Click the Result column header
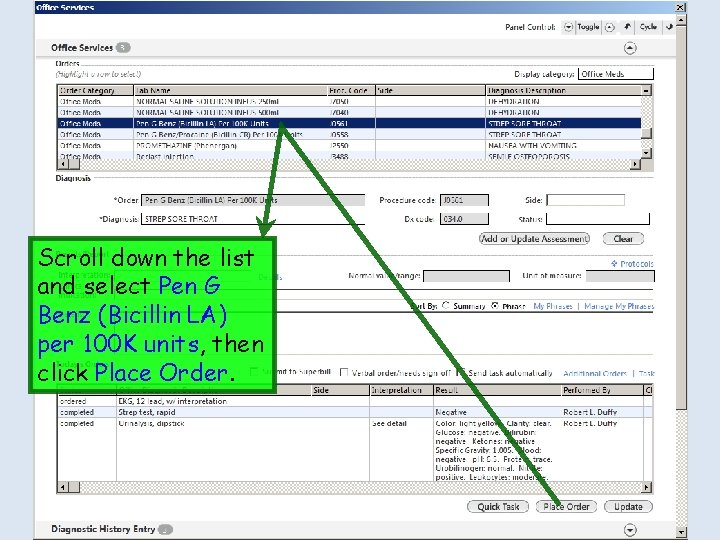 [497, 390]
